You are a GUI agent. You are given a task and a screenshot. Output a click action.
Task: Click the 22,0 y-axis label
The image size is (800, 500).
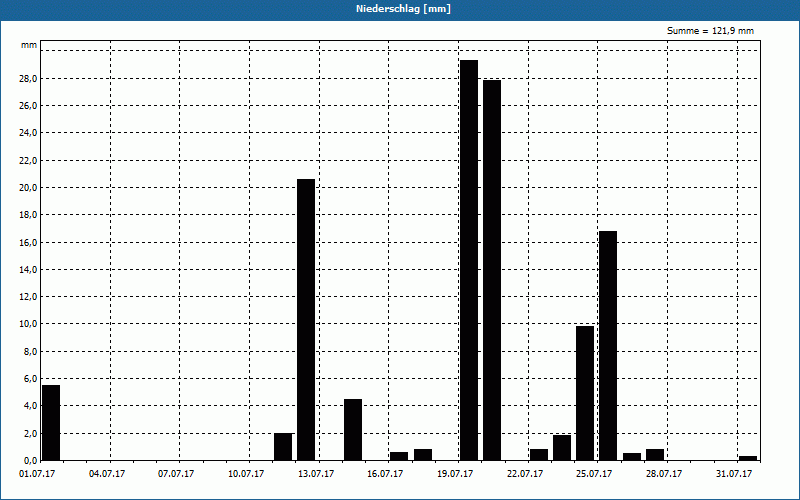point(28,161)
